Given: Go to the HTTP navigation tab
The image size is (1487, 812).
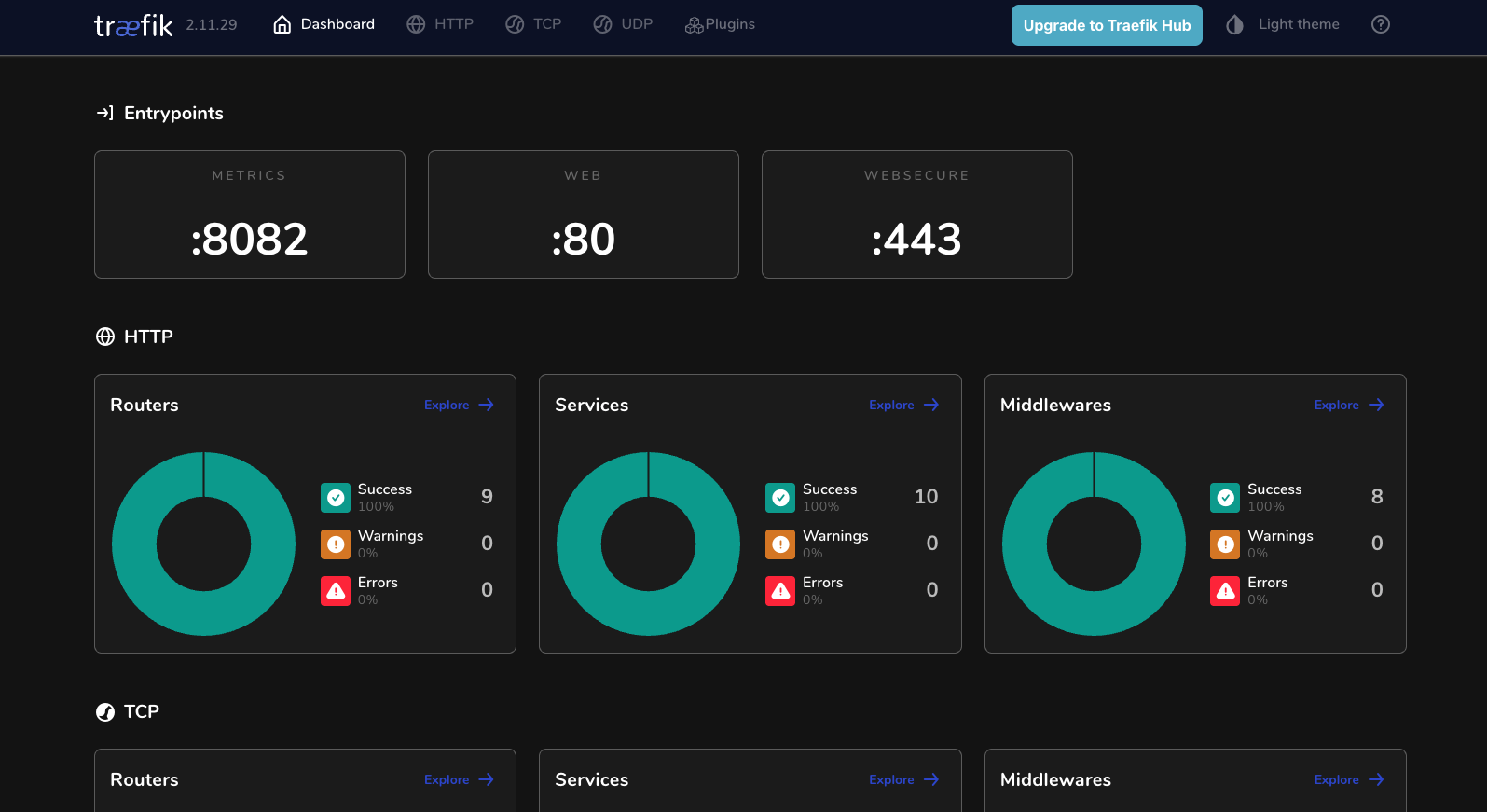Looking at the screenshot, I should (x=440, y=24).
